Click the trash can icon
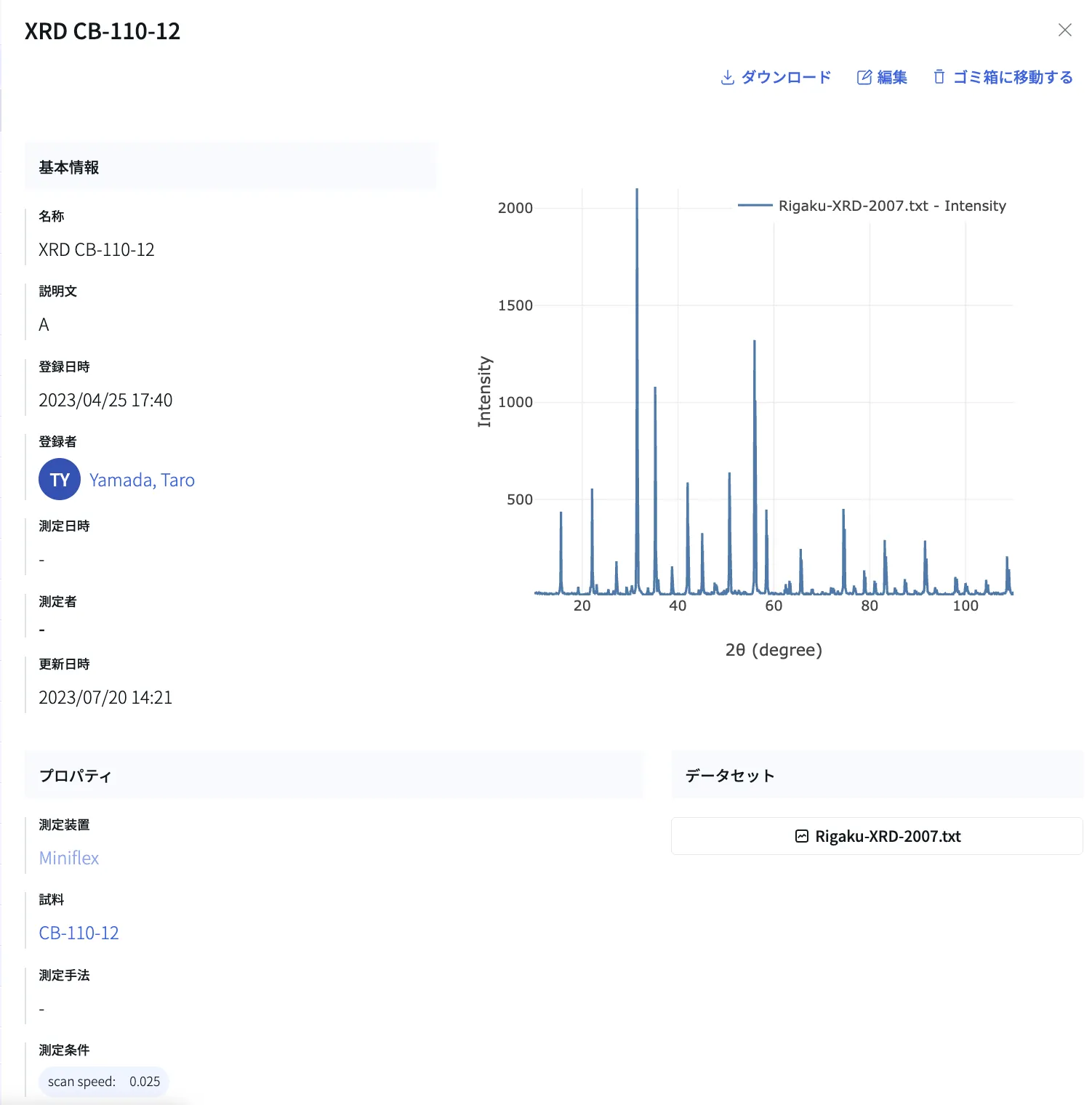 [939, 76]
